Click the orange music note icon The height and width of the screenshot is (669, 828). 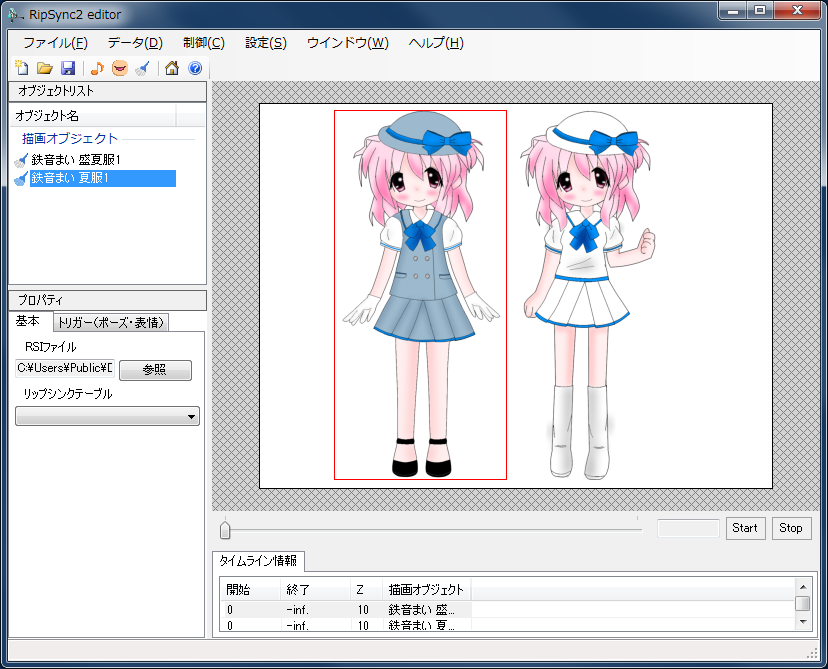coord(97,68)
